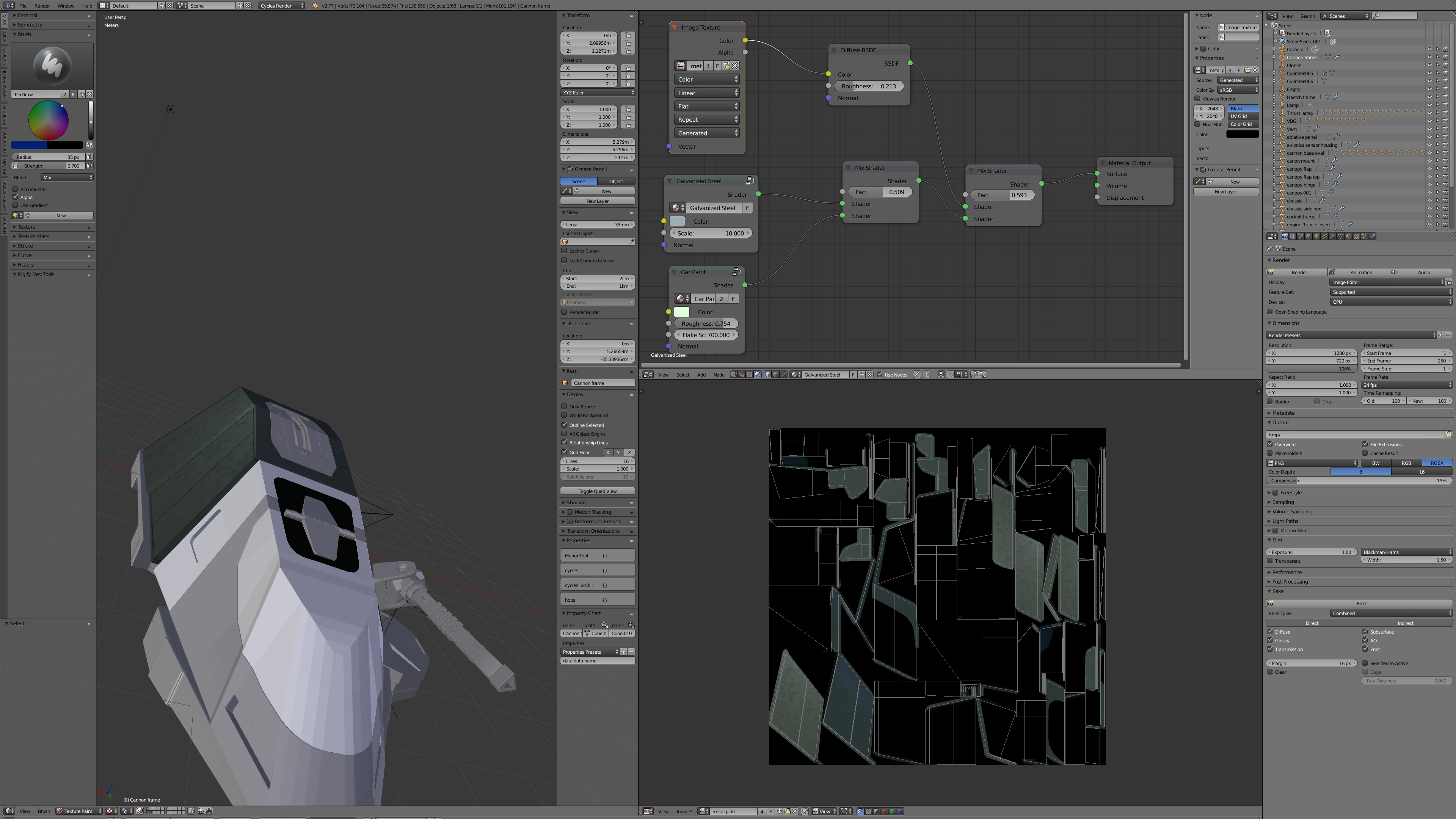Open the Linear interpolation dropdown on Image Texture node
1456x819 pixels.
(x=706, y=93)
